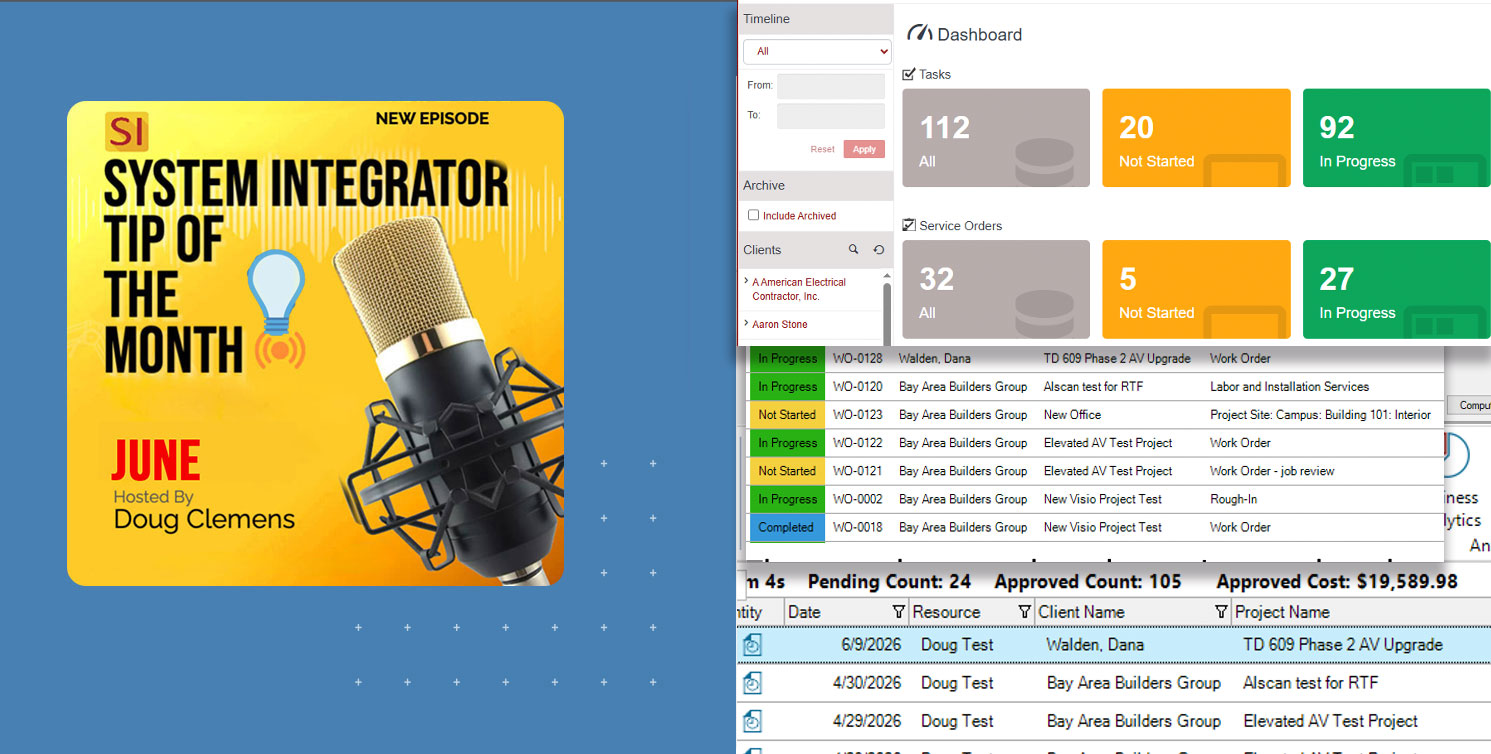Open the 27 In Progress service orders tile

(x=1397, y=289)
